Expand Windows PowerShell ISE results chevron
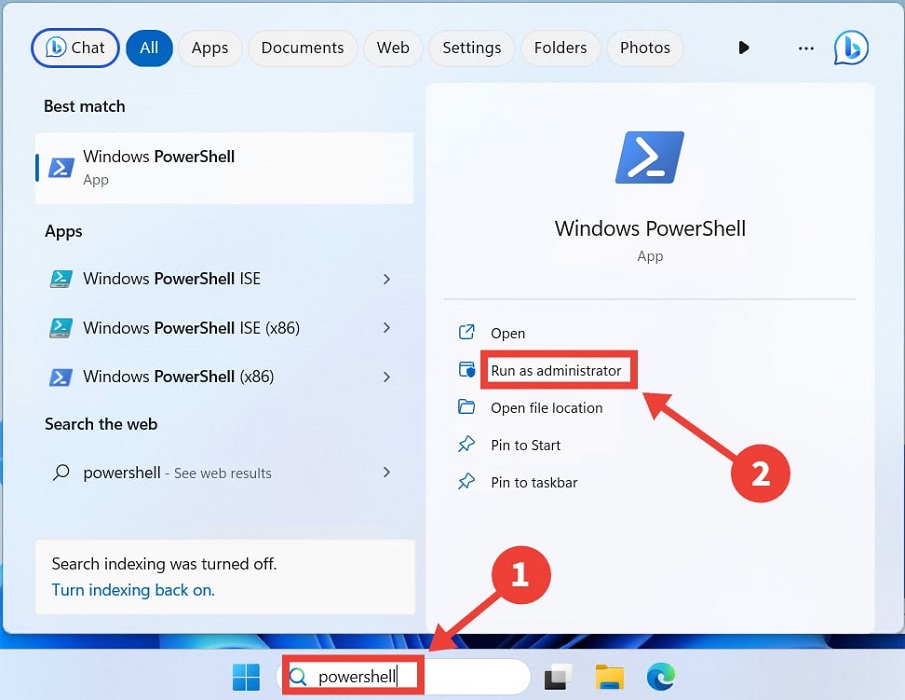This screenshot has width=905, height=700. point(386,279)
